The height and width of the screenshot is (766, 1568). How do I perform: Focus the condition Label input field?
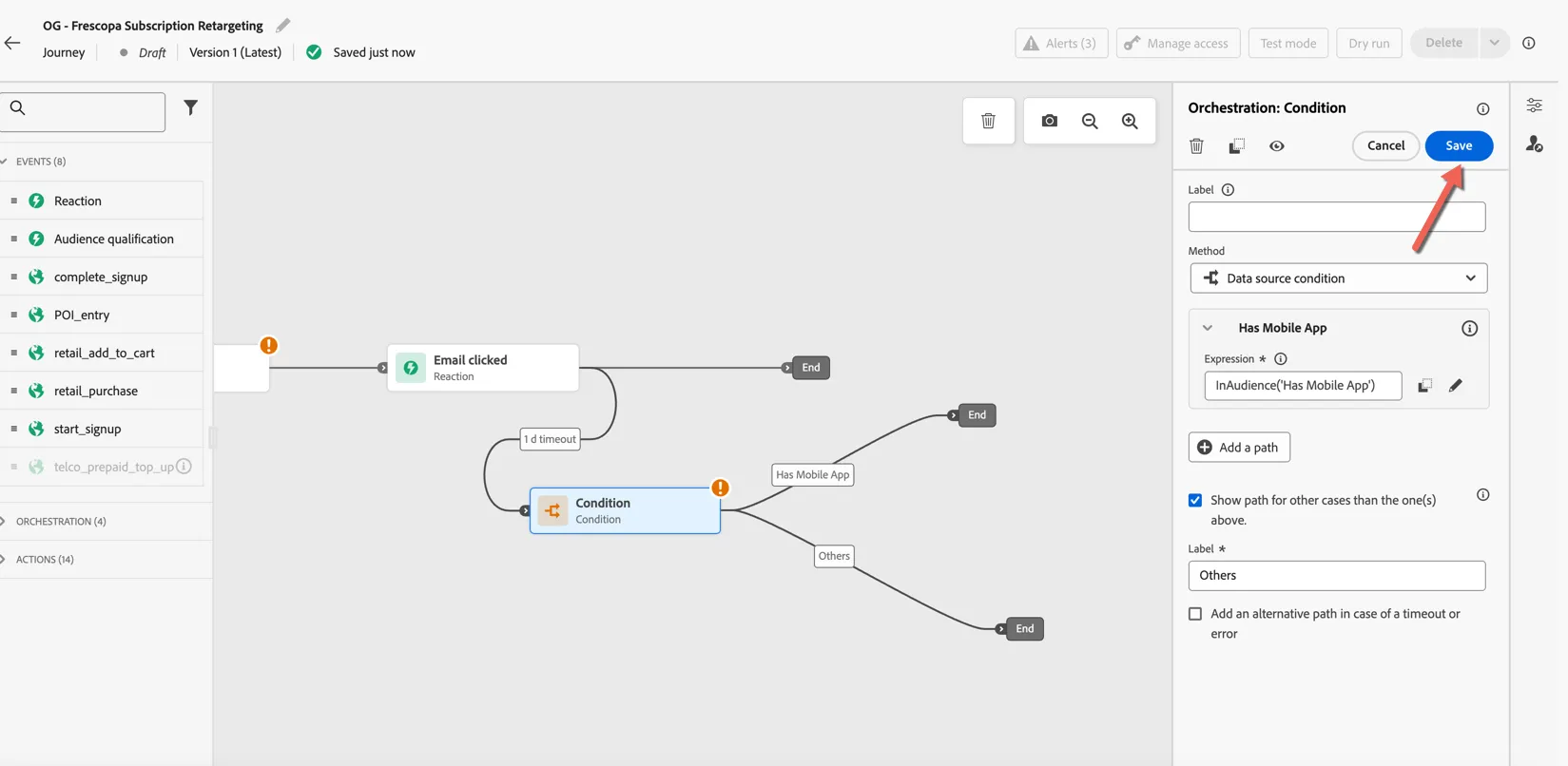(1336, 217)
